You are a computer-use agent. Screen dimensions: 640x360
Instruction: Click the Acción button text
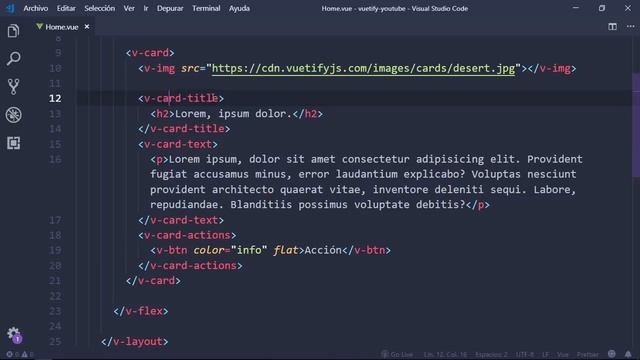pos(323,250)
